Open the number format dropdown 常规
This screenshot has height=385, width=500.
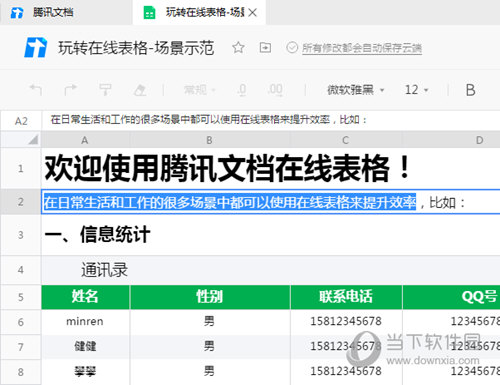[199, 90]
